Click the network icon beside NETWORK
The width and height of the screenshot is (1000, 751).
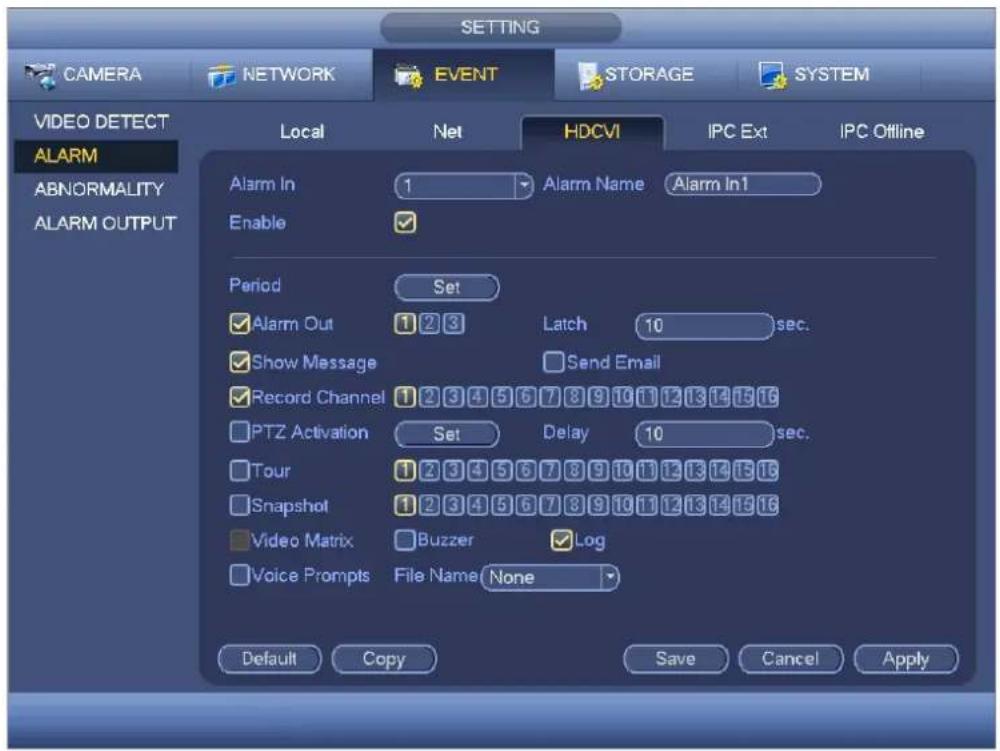coord(221,76)
